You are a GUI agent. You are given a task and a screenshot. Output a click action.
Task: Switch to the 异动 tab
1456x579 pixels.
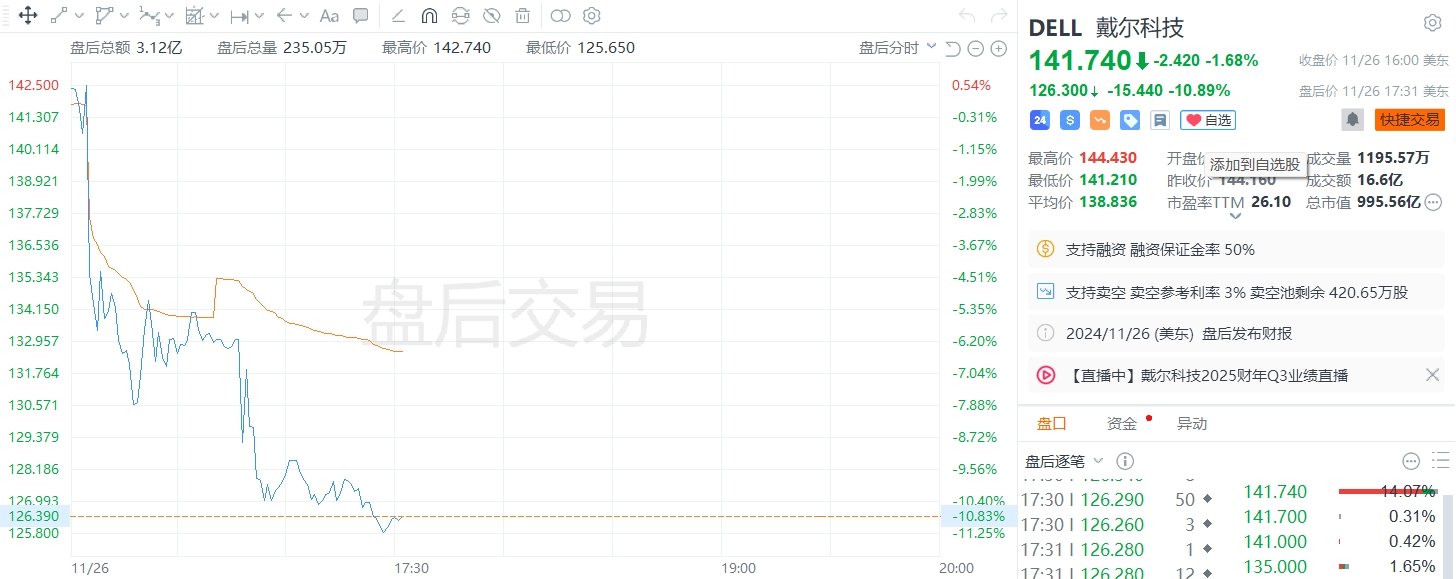[1191, 424]
